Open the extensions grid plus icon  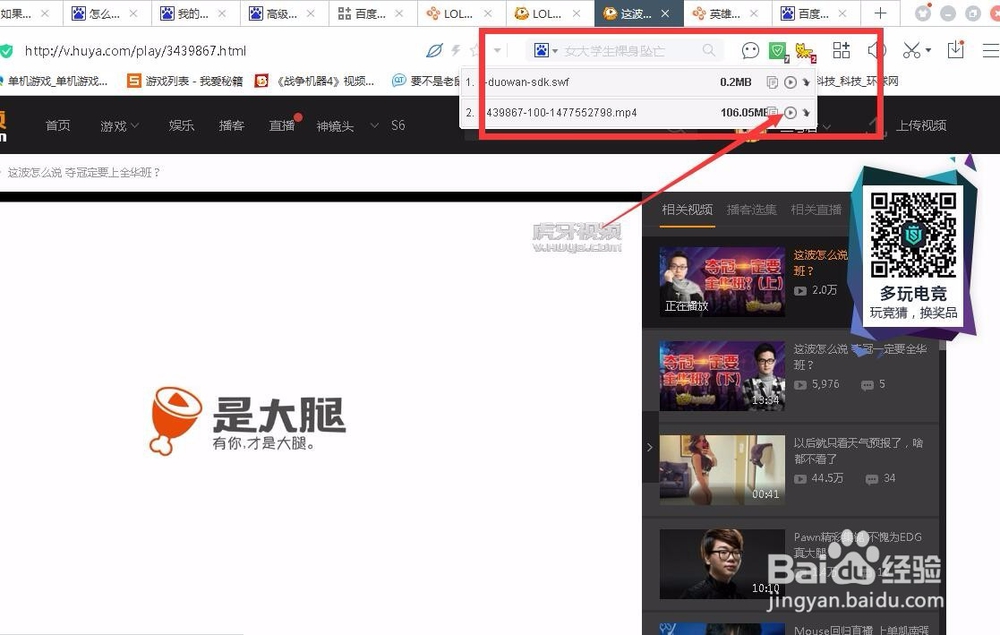click(841, 50)
